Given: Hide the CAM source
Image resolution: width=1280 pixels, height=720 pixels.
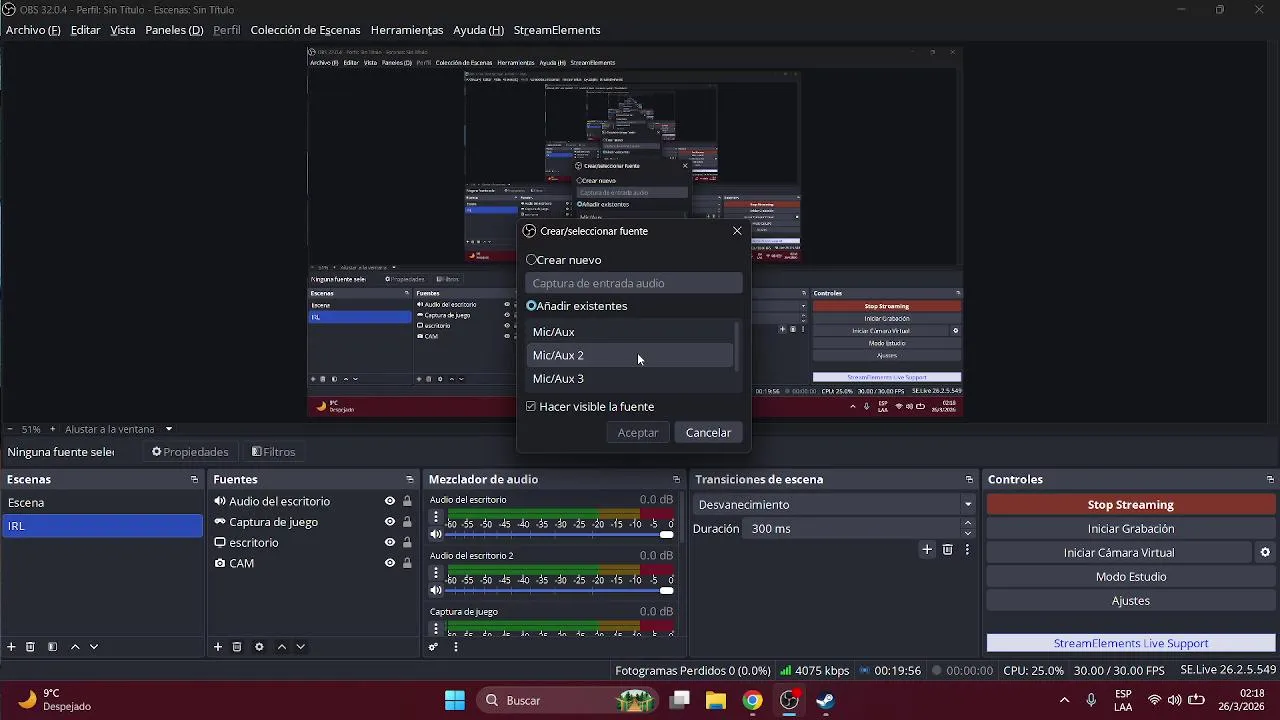Looking at the screenshot, I should coord(390,563).
